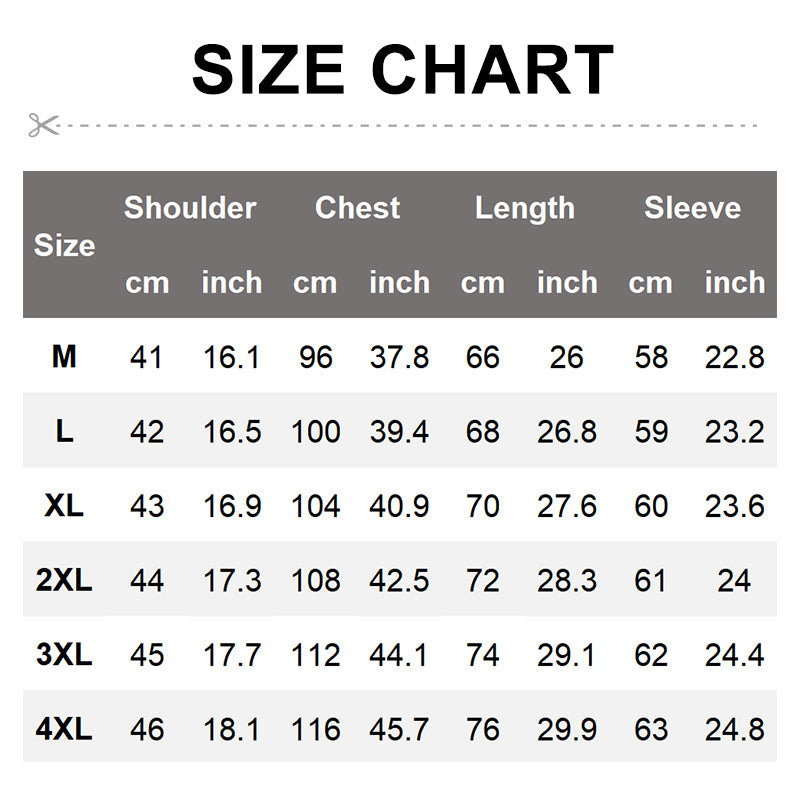This screenshot has width=800, height=800.
Task: Select the 29.9 length inch value
Action: 567,730
